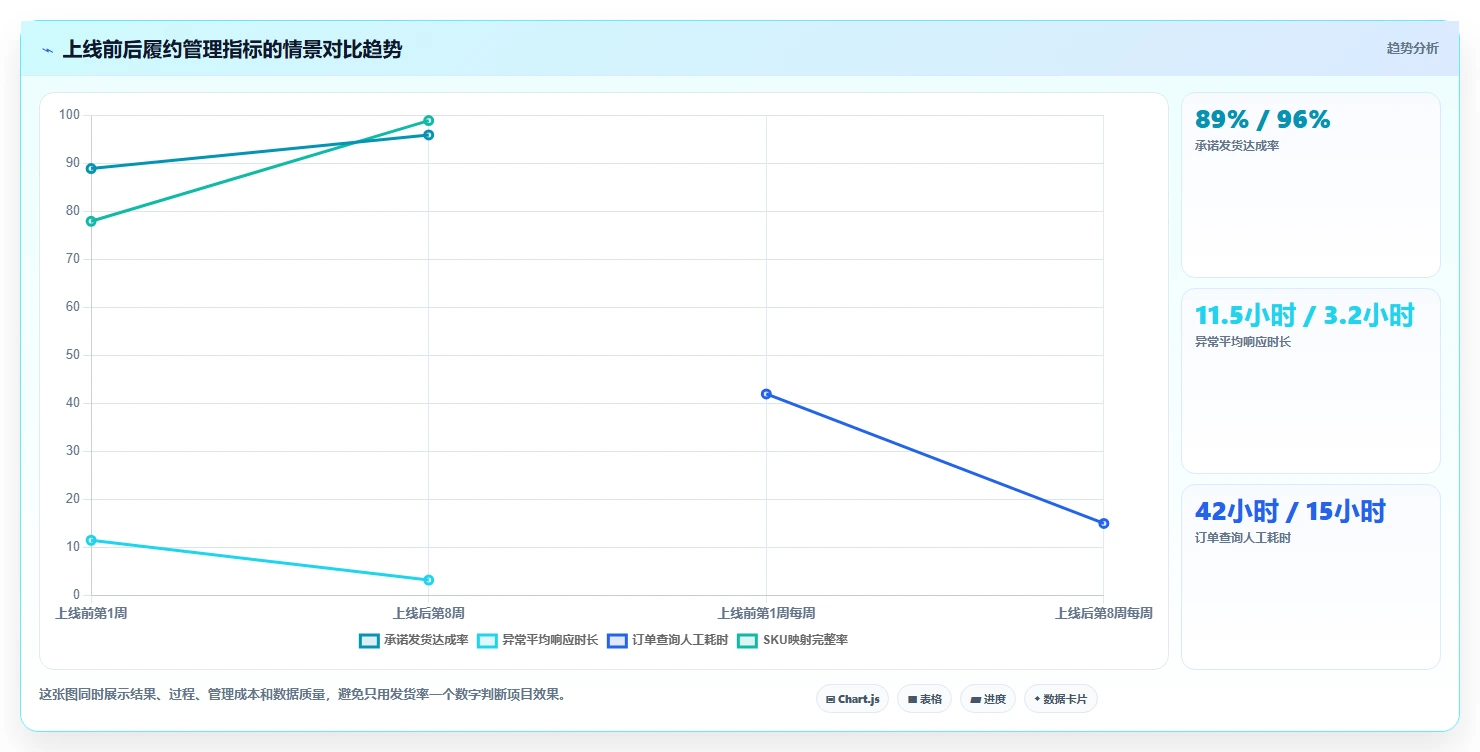
Task: Click the 异常平均响应时长 point at 11.5
Action: 91,540
